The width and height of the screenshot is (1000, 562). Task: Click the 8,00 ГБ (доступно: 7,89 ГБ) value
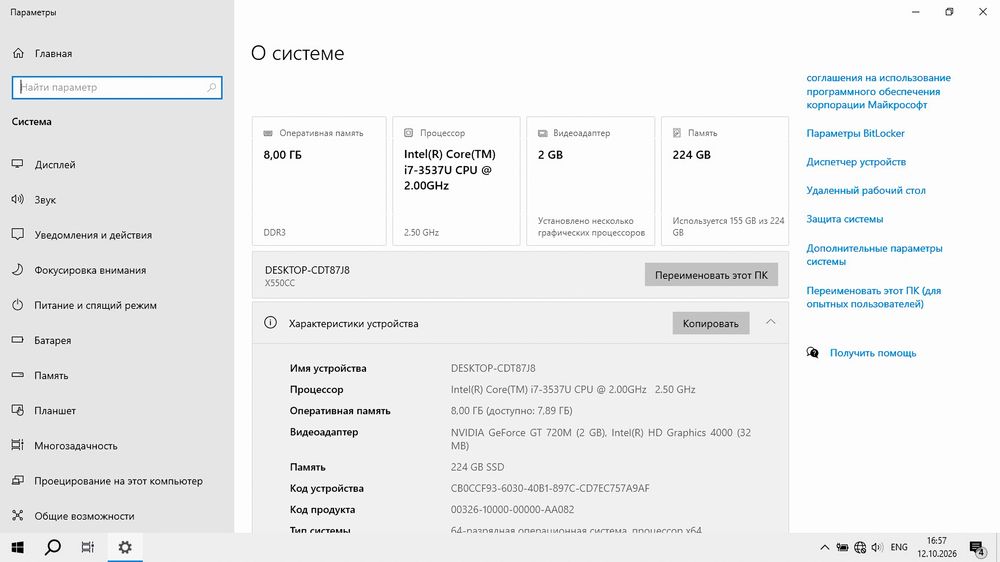tap(511, 411)
